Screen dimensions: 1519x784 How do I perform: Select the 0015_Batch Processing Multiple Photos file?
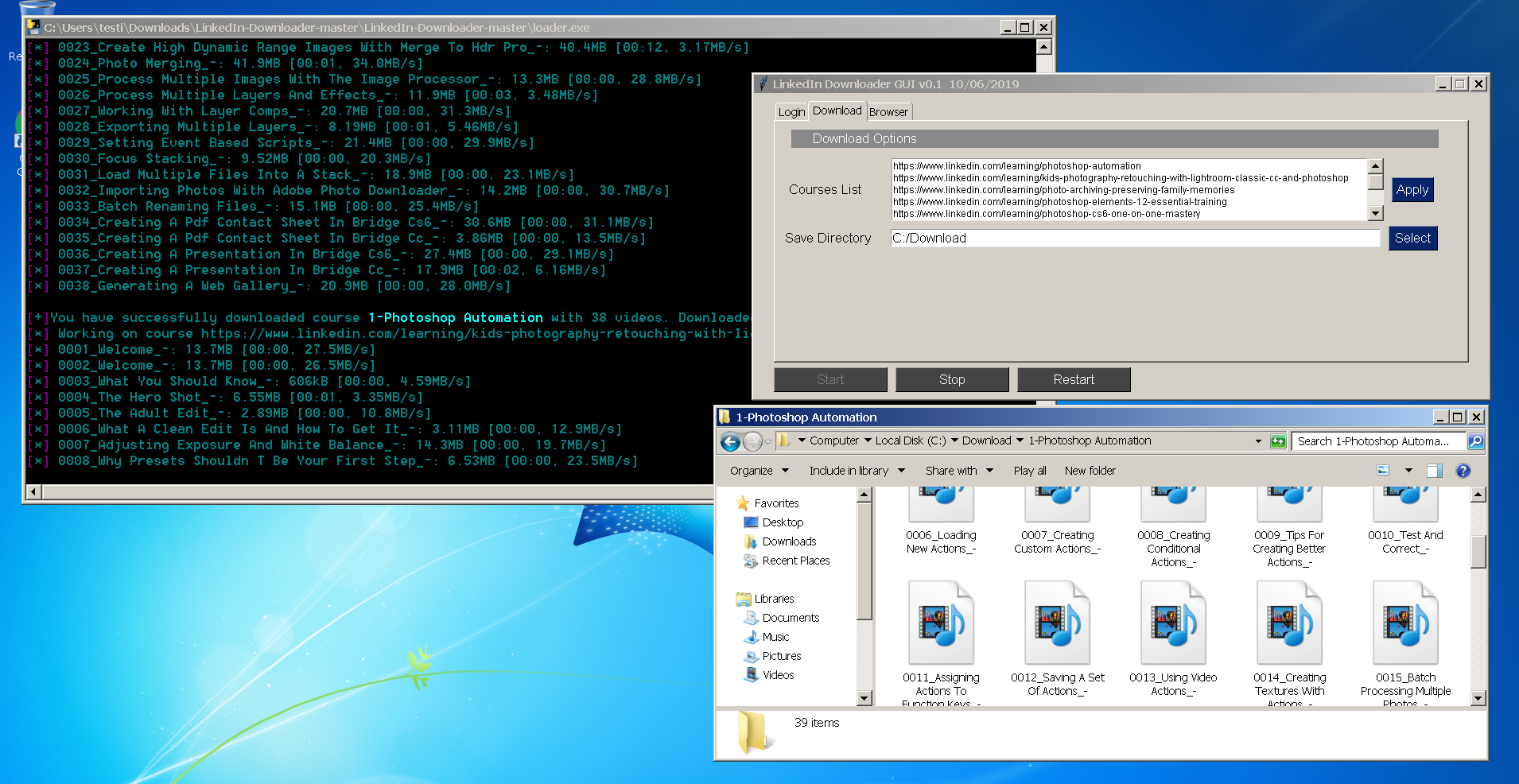(x=1405, y=644)
